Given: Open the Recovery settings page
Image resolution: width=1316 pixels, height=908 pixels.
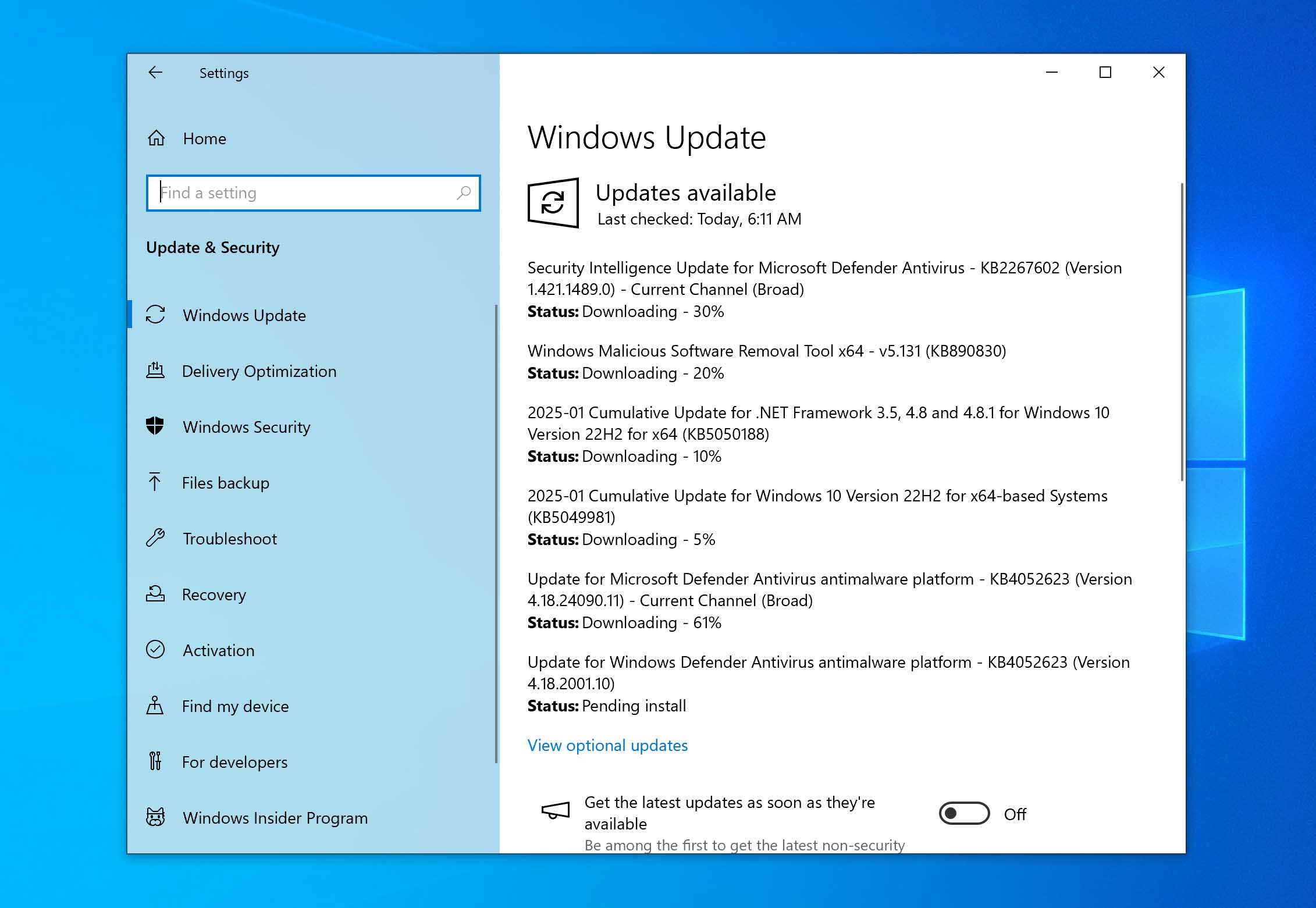Looking at the screenshot, I should point(214,594).
